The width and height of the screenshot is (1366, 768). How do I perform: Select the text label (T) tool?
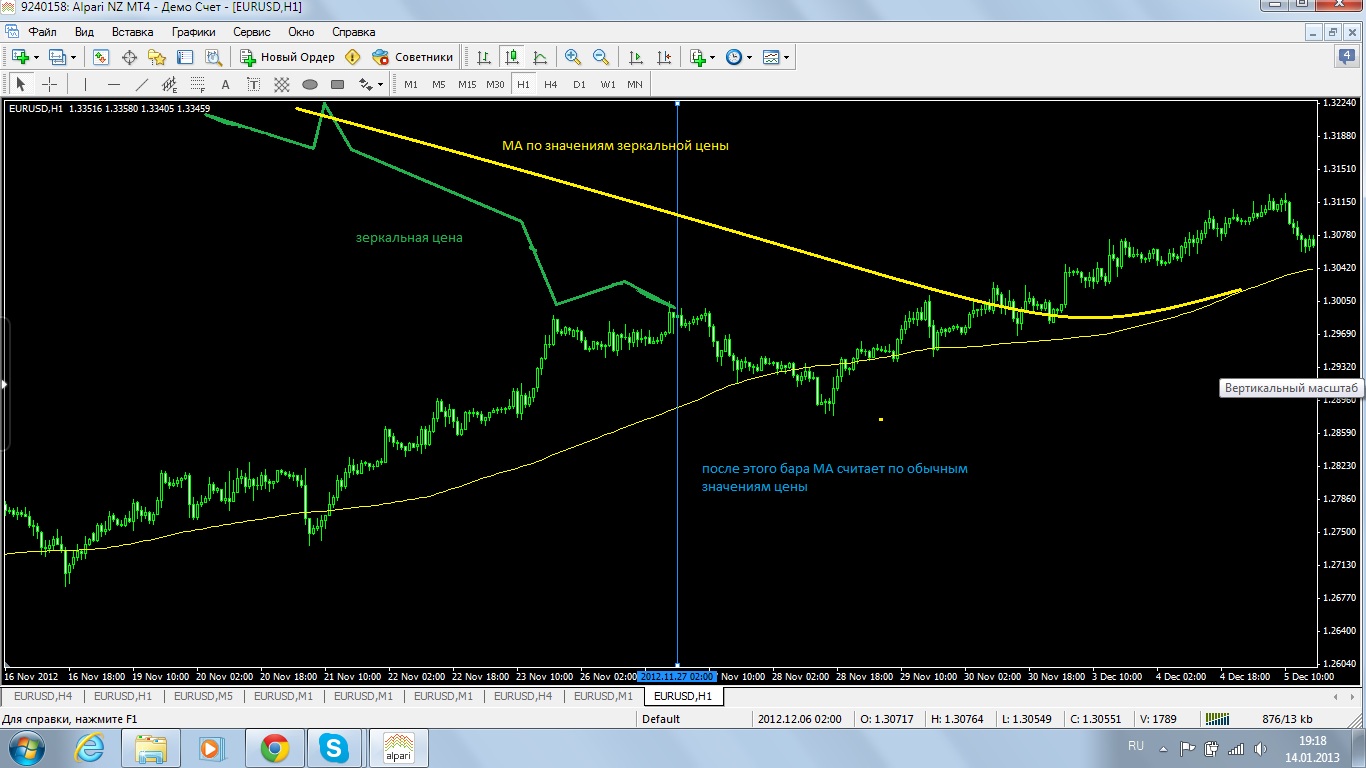tap(253, 84)
